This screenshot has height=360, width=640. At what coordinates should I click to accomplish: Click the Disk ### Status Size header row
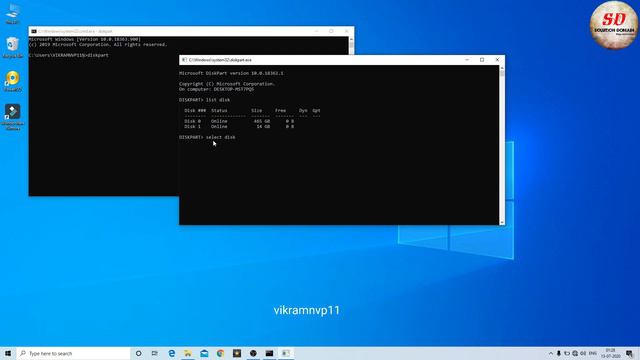click(x=252, y=111)
